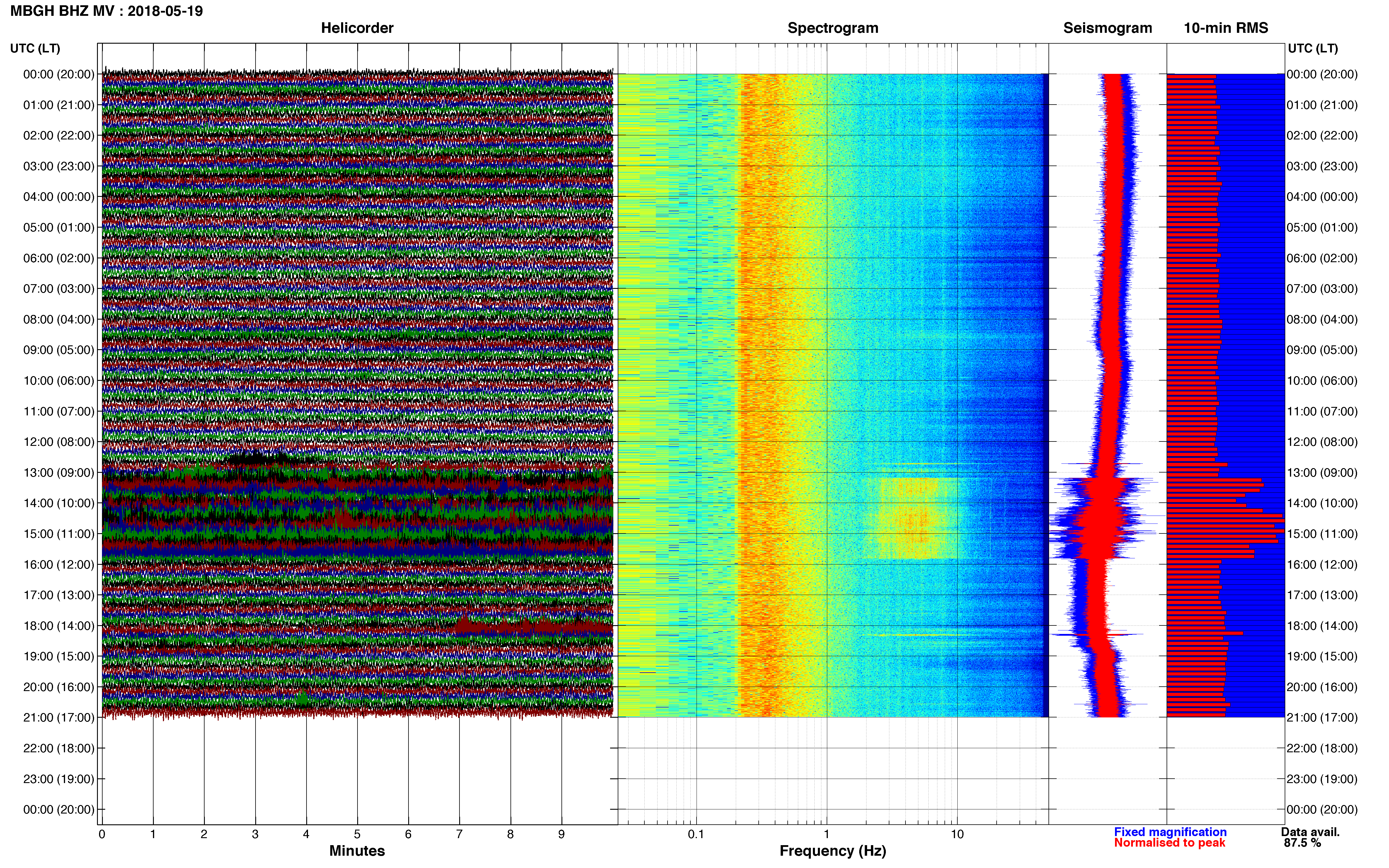Click the Data avail. label
This screenshot has height=868, width=1389.
click(x=1310, y=832)
